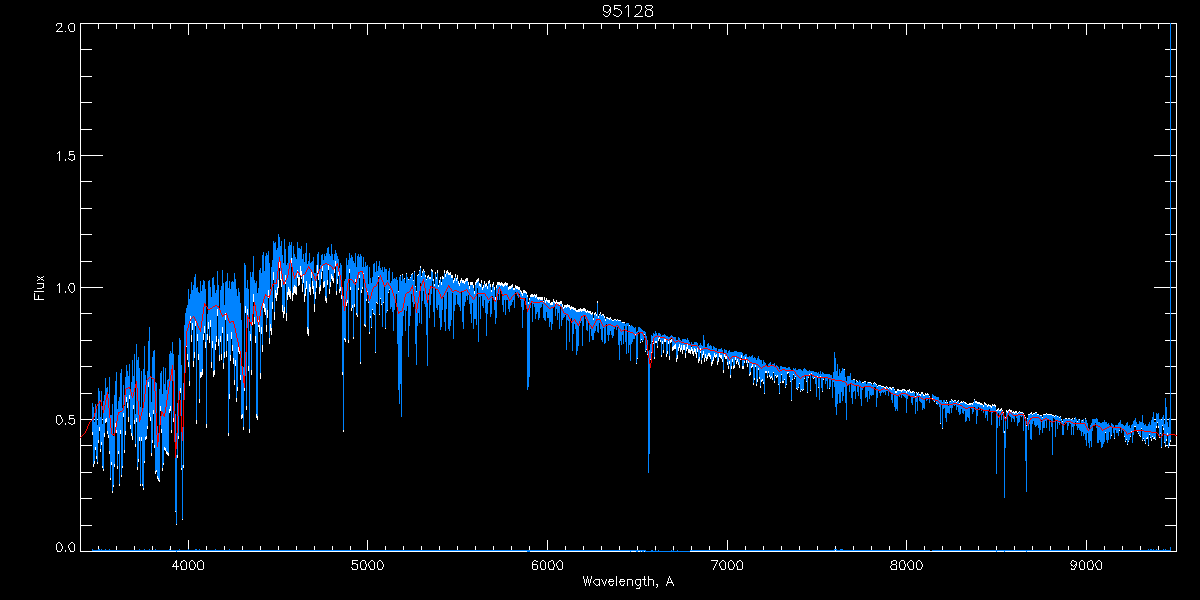Screen dimensions: 1200x600
Task: Click the 0.0 y-axis tick label
Action: (66, 548)
